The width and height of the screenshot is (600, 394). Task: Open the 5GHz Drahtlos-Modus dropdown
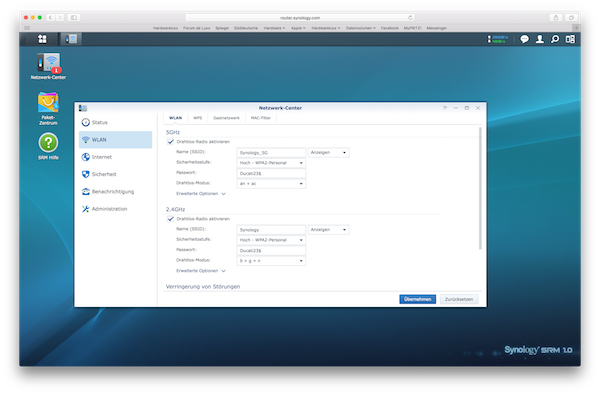click(x=271, y=184)
